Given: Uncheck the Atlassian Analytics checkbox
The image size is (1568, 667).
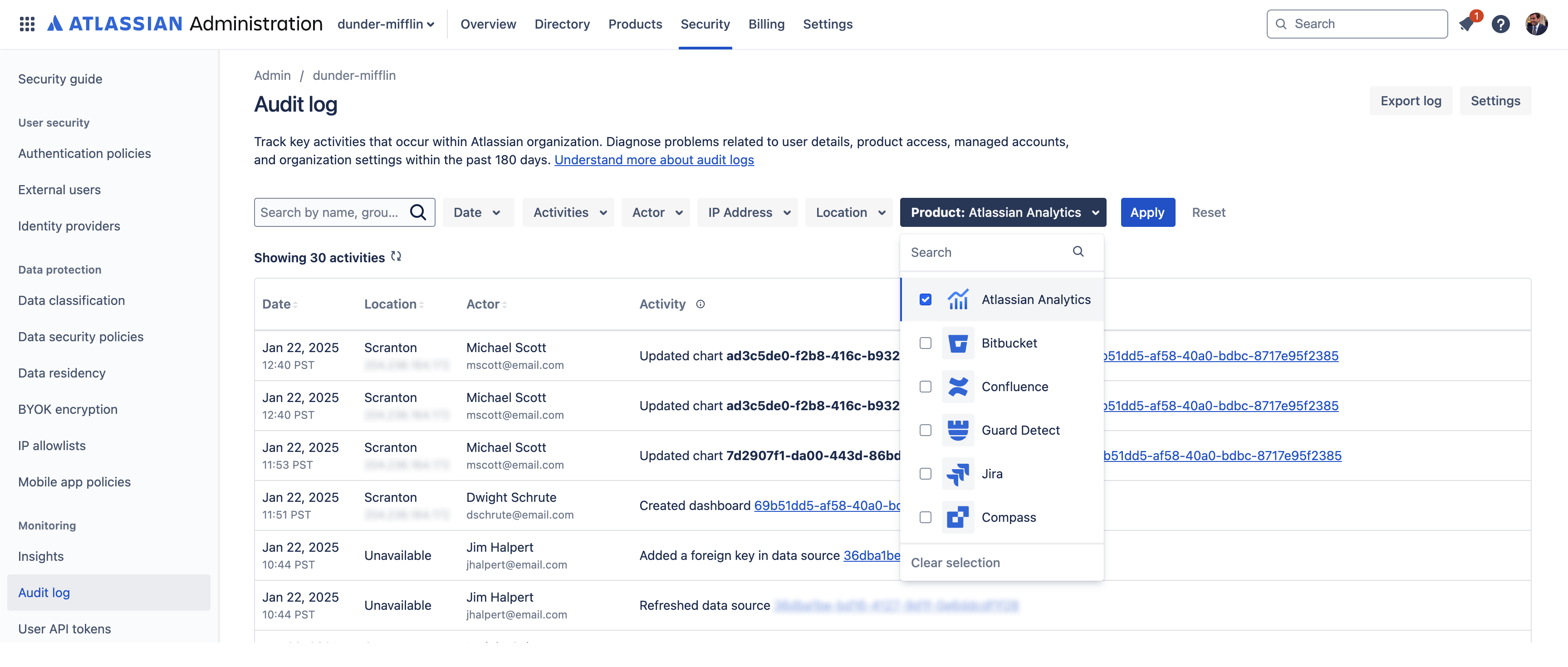Looking at the screenshot, I should 925,299.
